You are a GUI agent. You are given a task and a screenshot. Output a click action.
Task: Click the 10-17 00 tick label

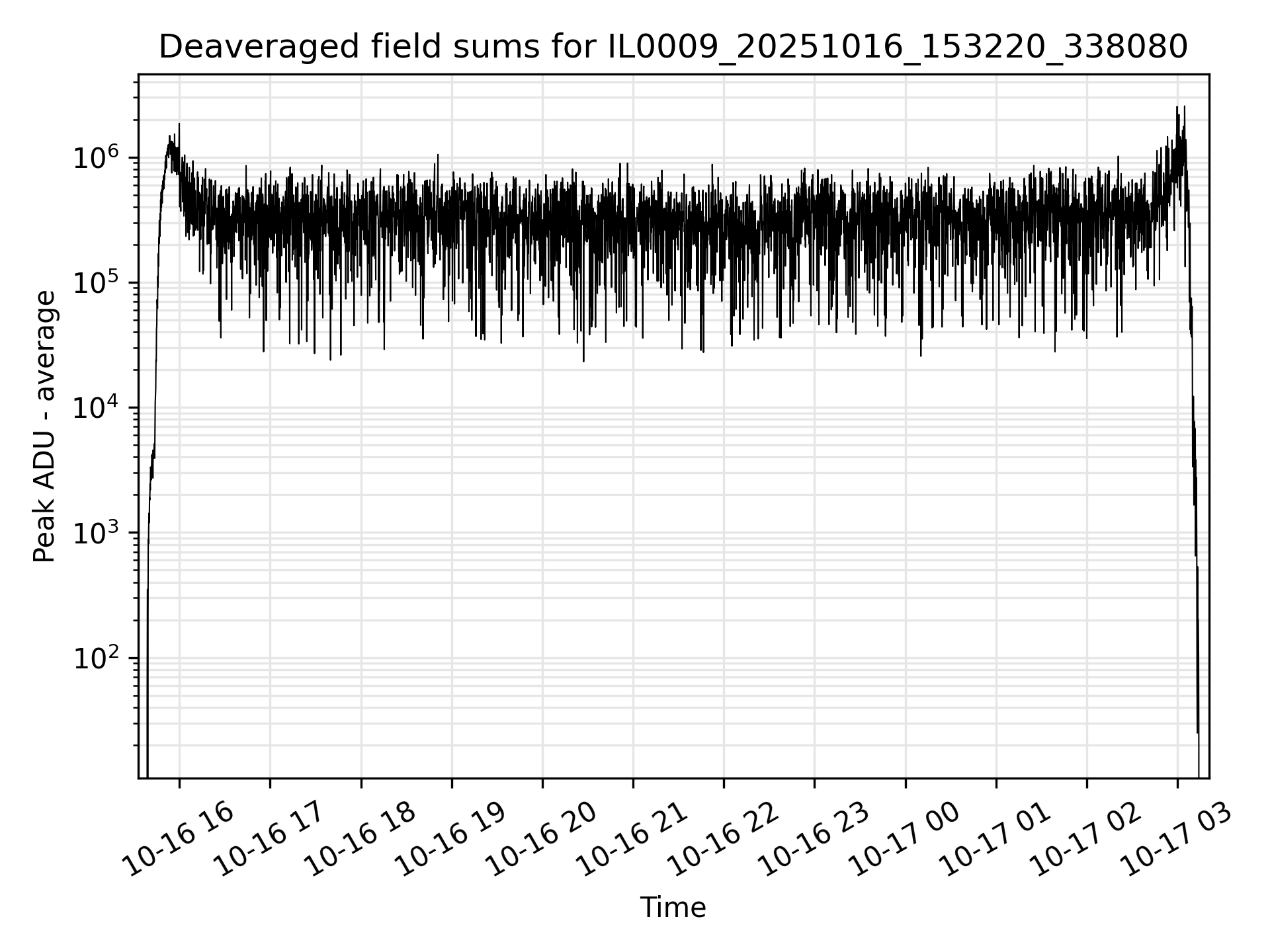[x=906, y=840]
